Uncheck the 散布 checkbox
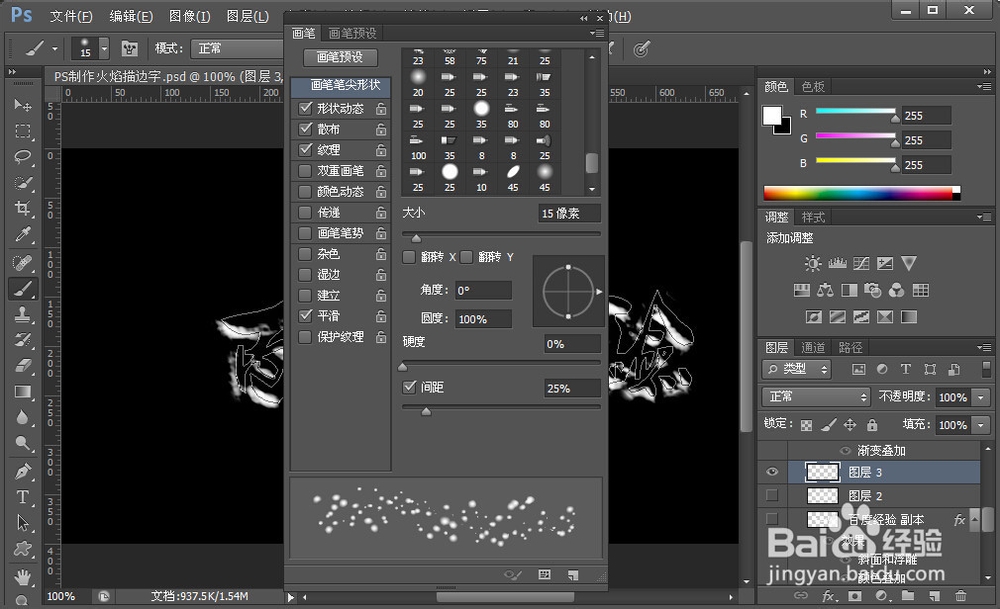Viewport: 1000px width, 609px height. (305, 129)
